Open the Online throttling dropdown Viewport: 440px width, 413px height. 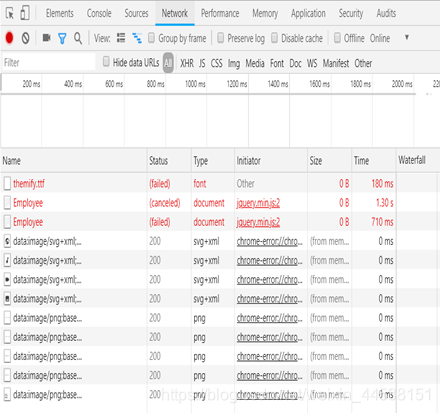[x=380, y=38]
